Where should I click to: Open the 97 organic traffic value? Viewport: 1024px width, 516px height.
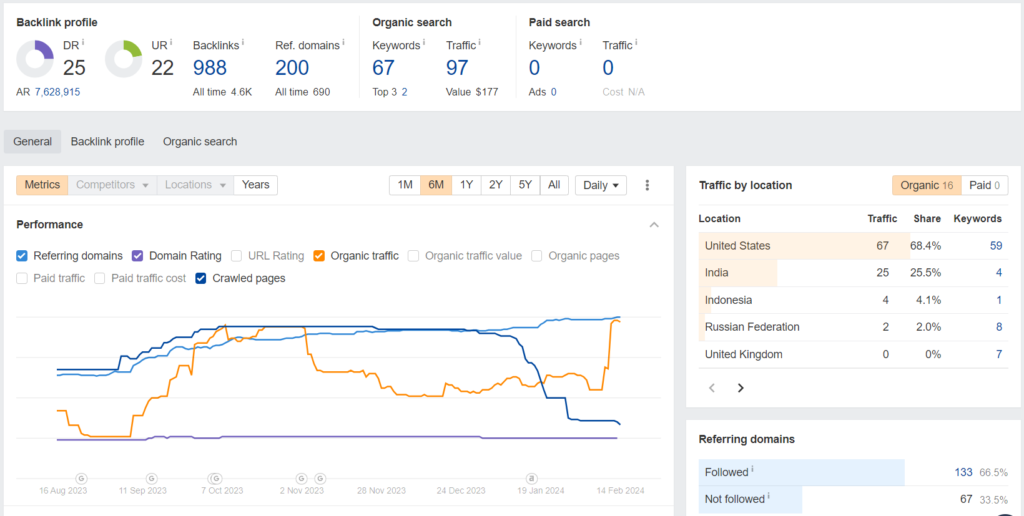click(x=458, y=68)
